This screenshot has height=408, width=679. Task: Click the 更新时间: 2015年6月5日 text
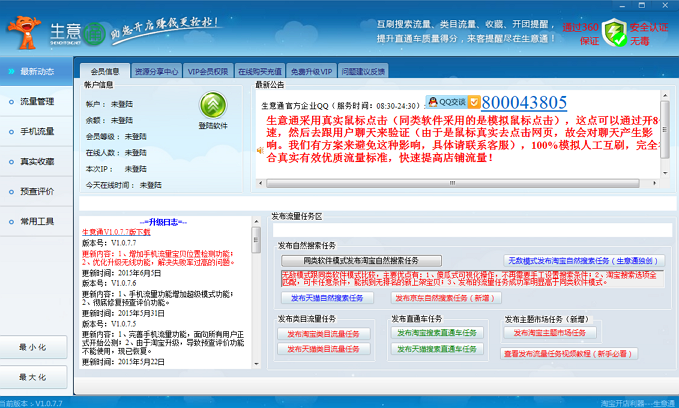pos(122,273)
